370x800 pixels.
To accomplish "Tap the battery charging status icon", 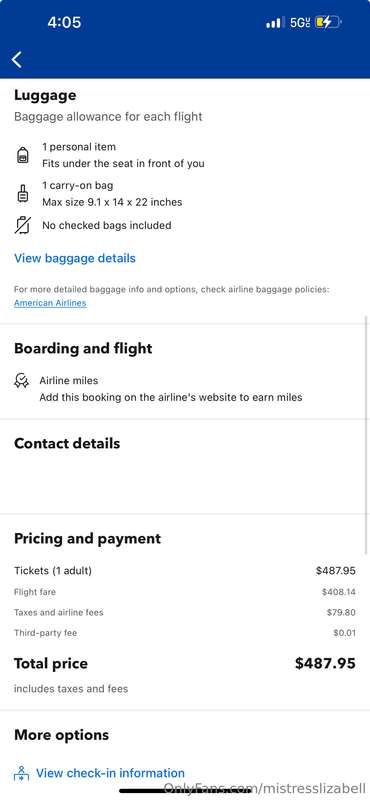I will tap(328, 22).
